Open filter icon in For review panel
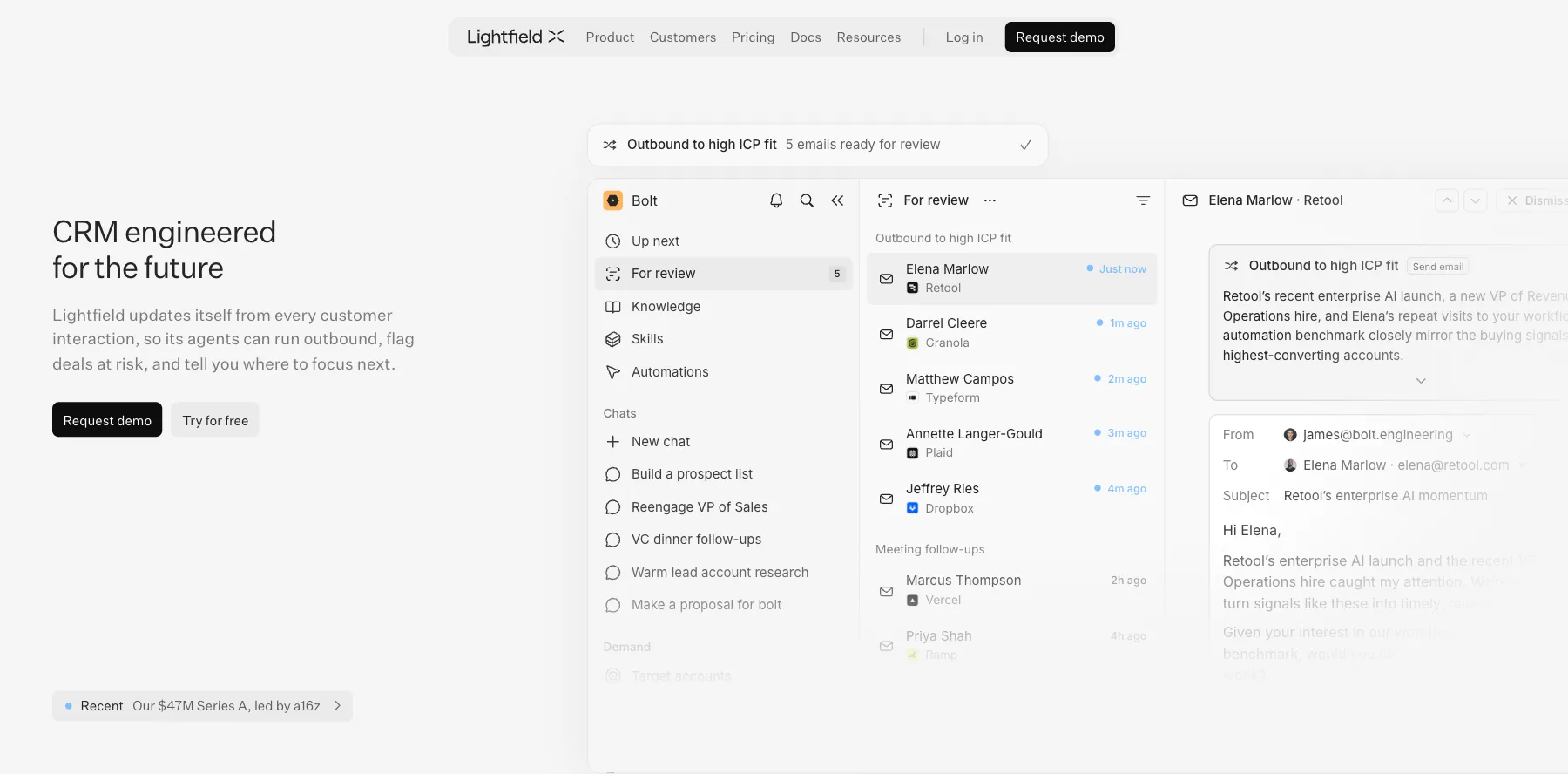The width and height of the screenshot is (1568, 774). [x=1143, y=200]
